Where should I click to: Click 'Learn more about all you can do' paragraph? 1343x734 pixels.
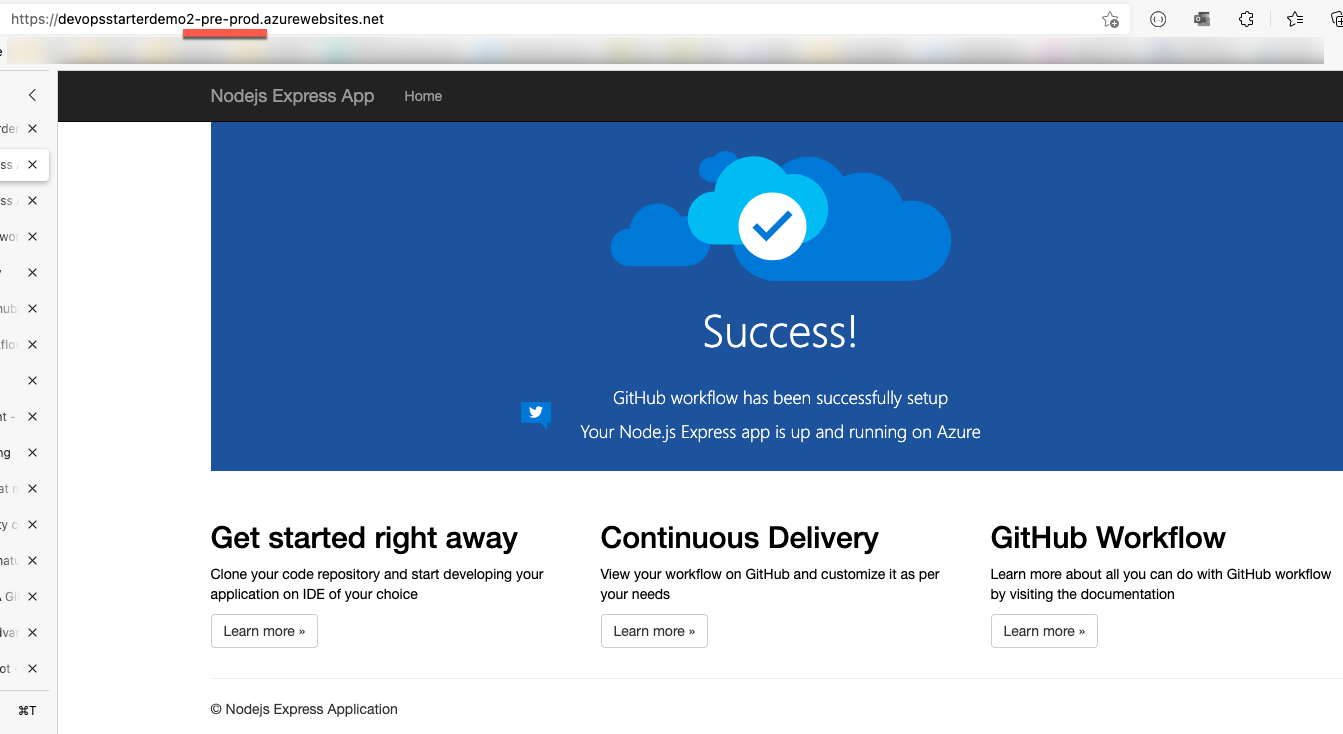(1161, 584)
